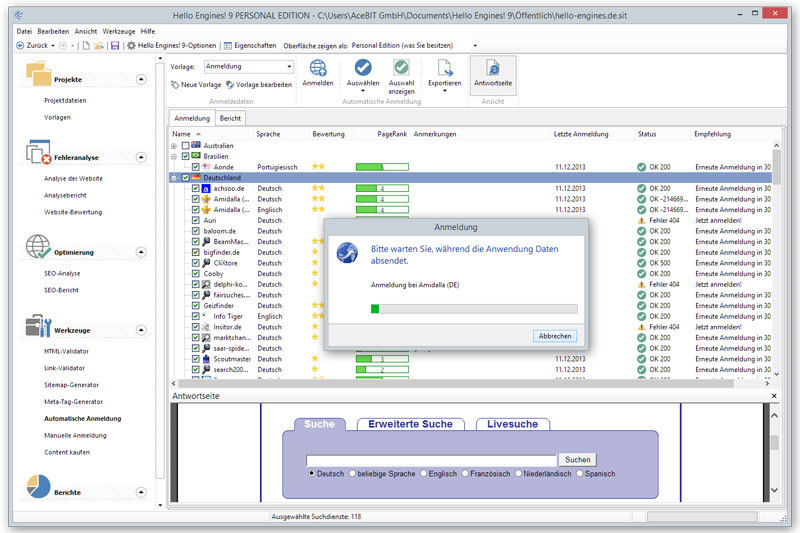The width and height of the screenshot is (800, 533).
Task: Toggle the Antwortseite view icon
Action: pyautogui.click(x=493, y=68)
